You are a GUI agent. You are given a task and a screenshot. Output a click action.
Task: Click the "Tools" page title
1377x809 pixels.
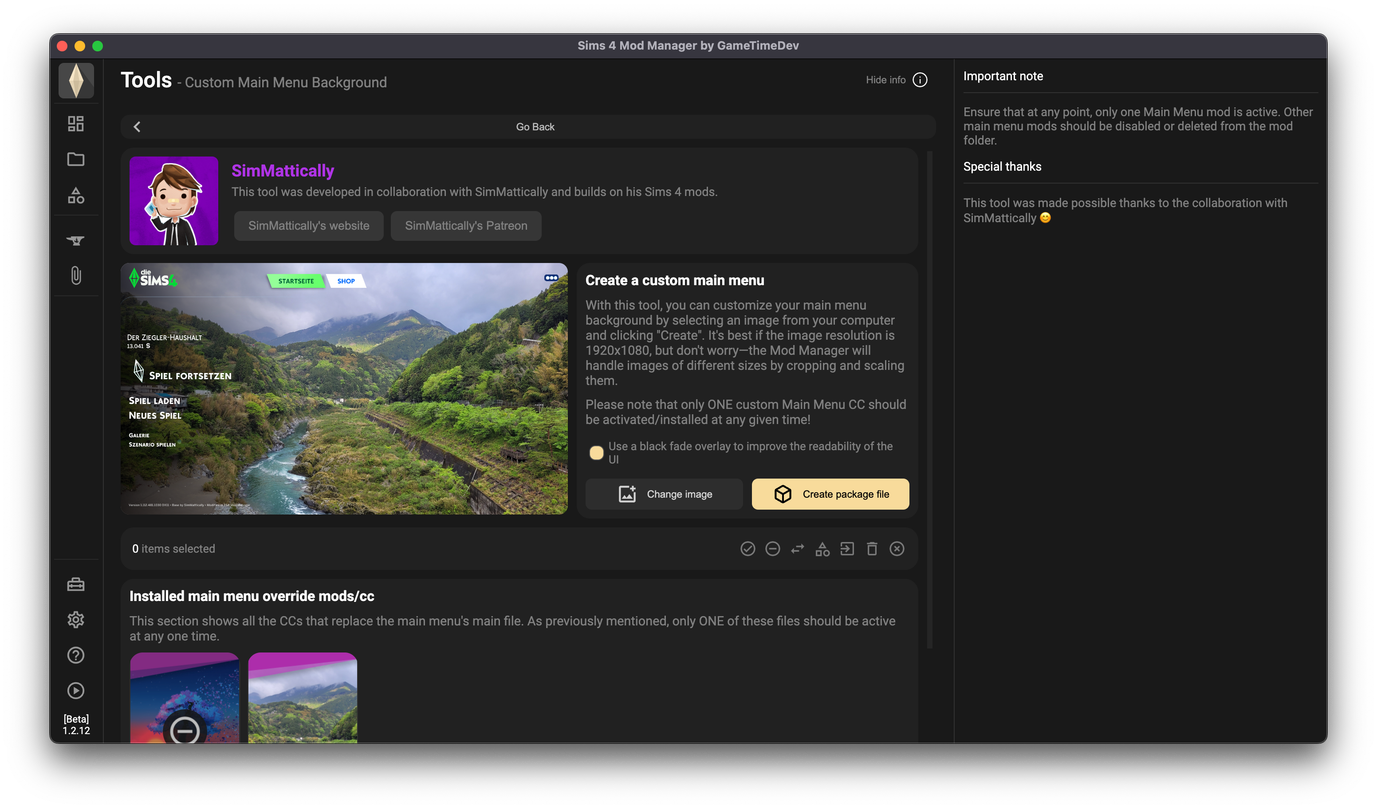click(x=146, y=80)
